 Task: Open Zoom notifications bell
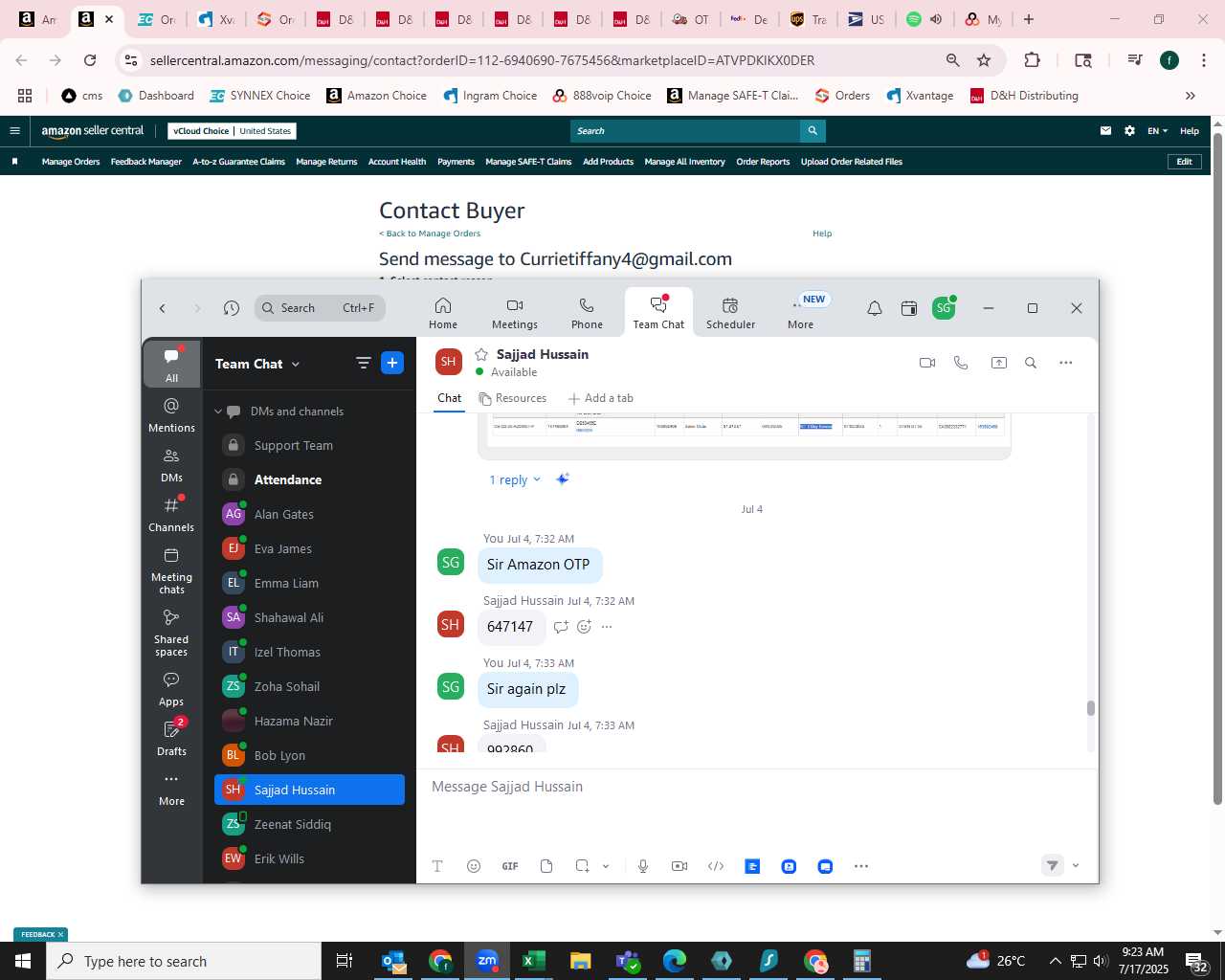(x=875, y=308)
